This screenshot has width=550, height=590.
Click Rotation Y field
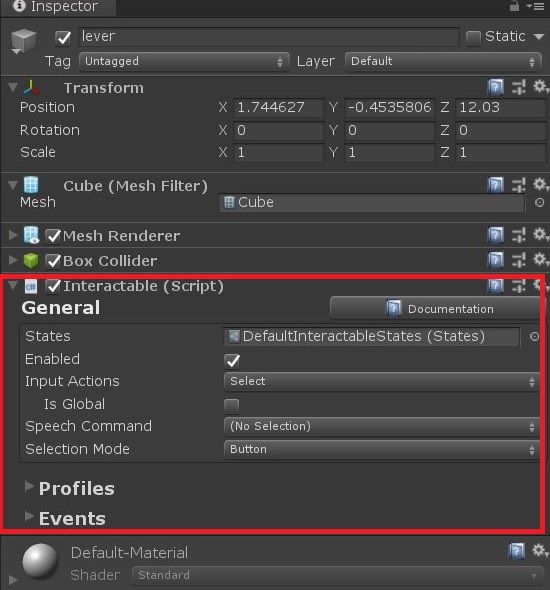point(390,131)
